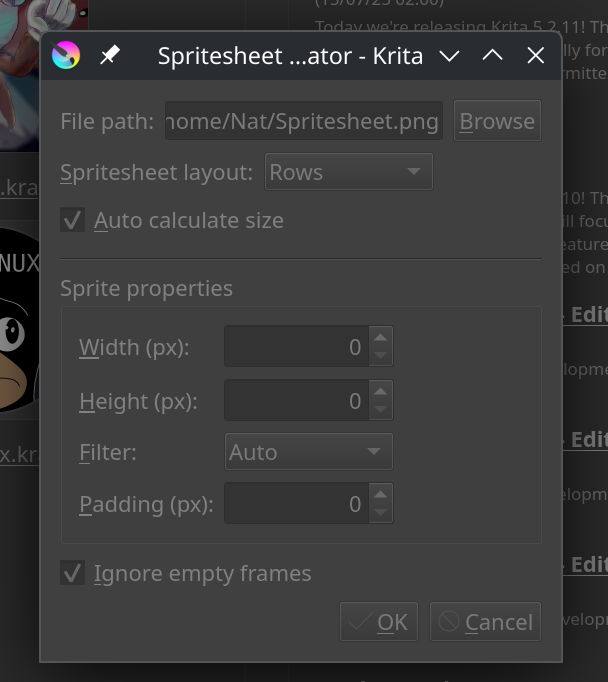
Task: Minimize dialog with the down chevron icon
Action: point(449,56)
